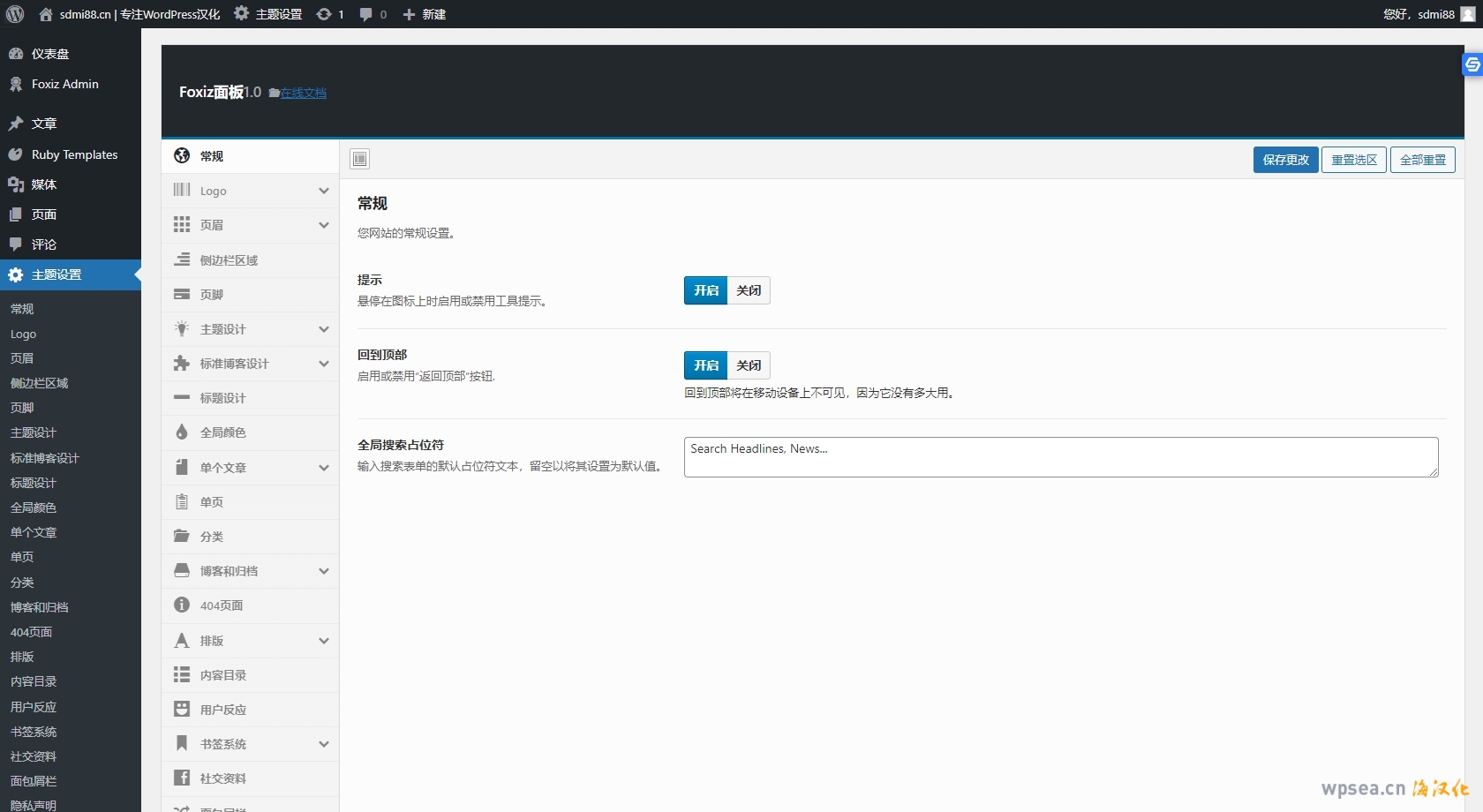Expand the 标准博客设计 section chevron
The image size is (1483, 812).
[324, 364]
